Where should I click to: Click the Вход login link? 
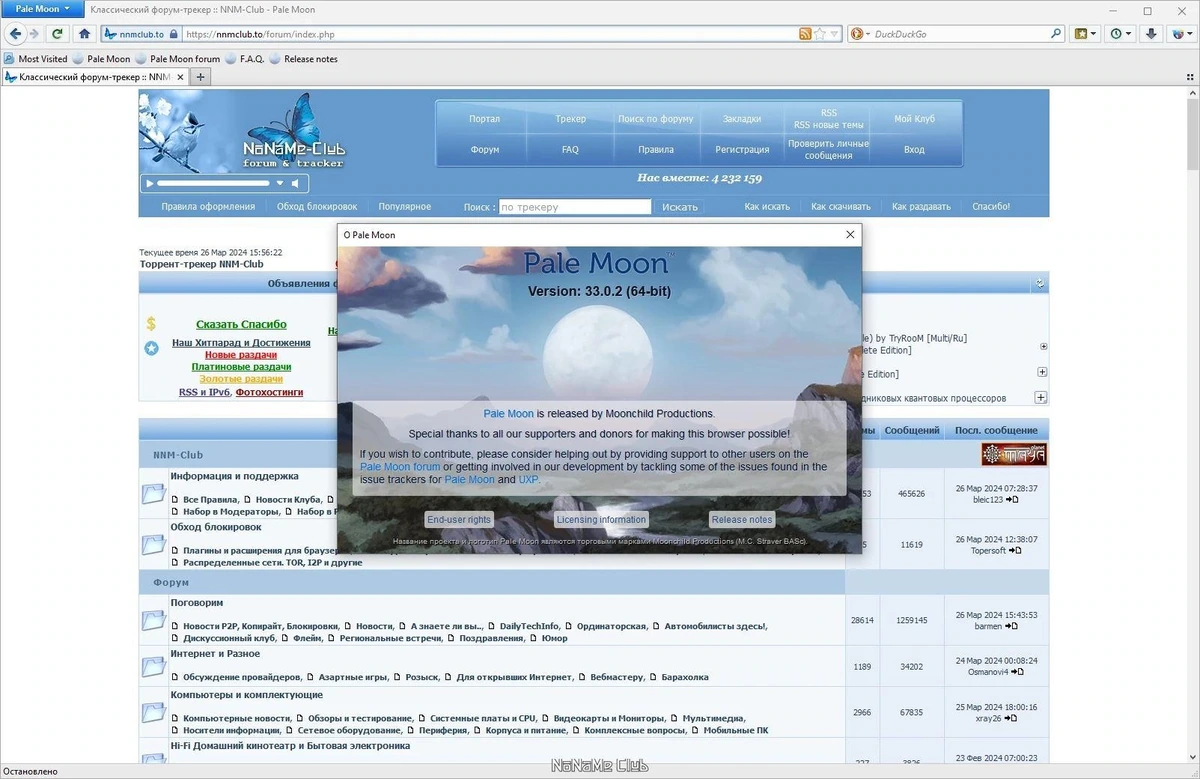[914, 150]
